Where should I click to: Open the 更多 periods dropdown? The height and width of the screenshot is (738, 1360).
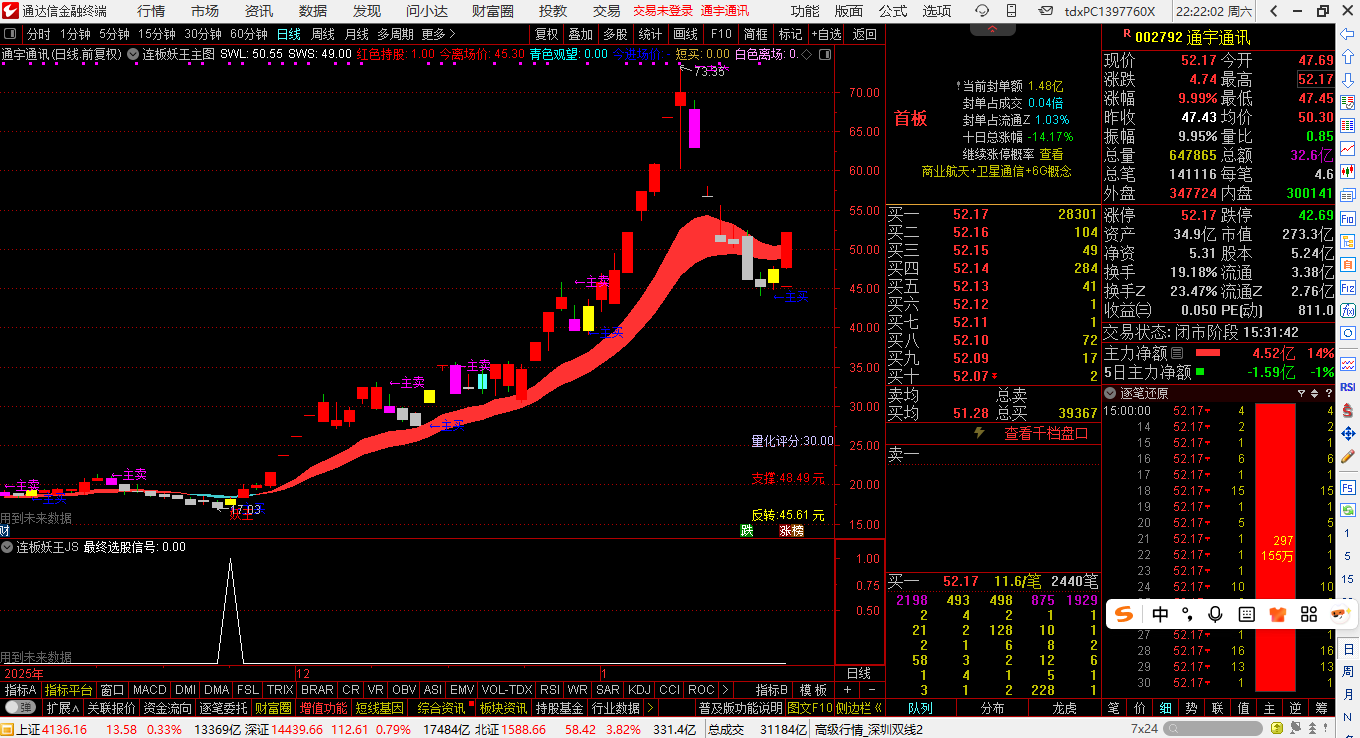[438, 34]
